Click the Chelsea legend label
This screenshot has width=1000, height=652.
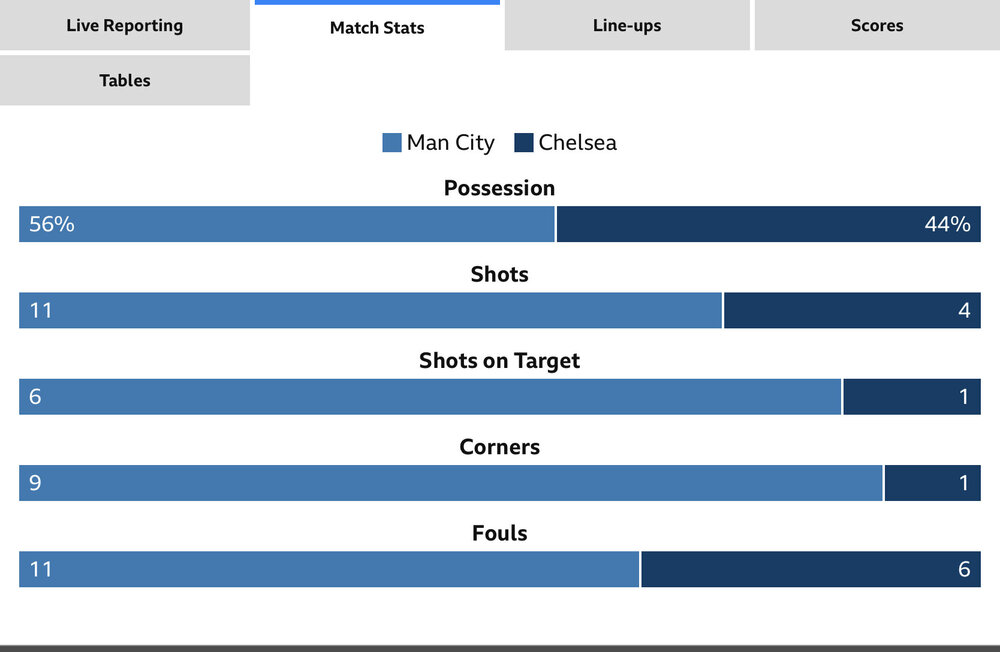[577, 142]
